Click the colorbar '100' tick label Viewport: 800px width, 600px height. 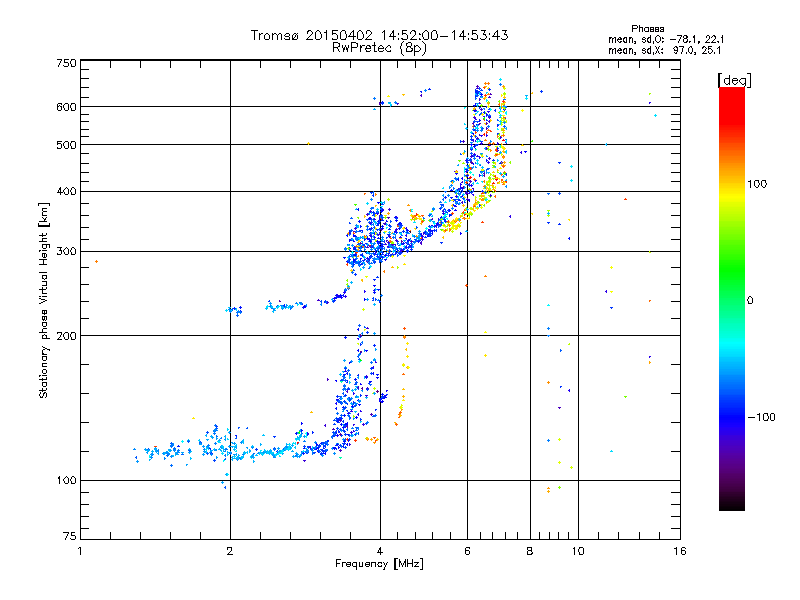click(x=757, y=184)
